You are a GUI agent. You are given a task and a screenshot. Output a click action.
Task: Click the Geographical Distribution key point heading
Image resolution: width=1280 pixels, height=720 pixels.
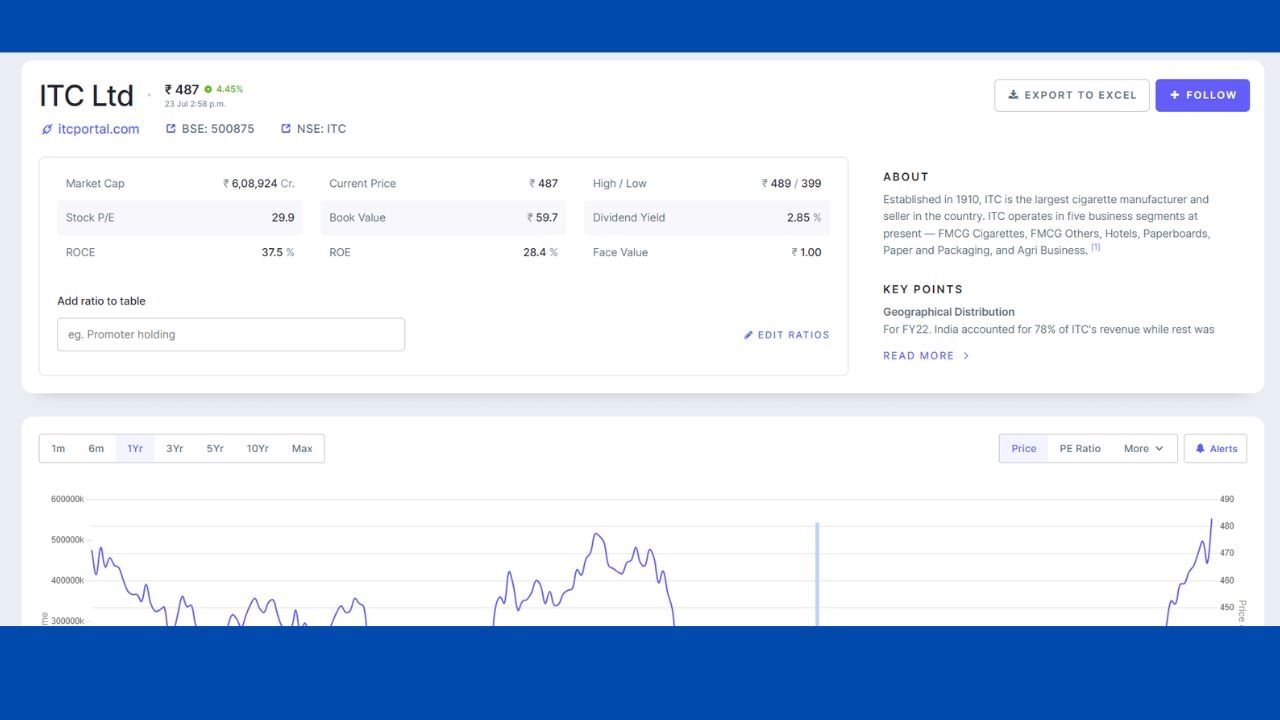click(x=949, y=312)
